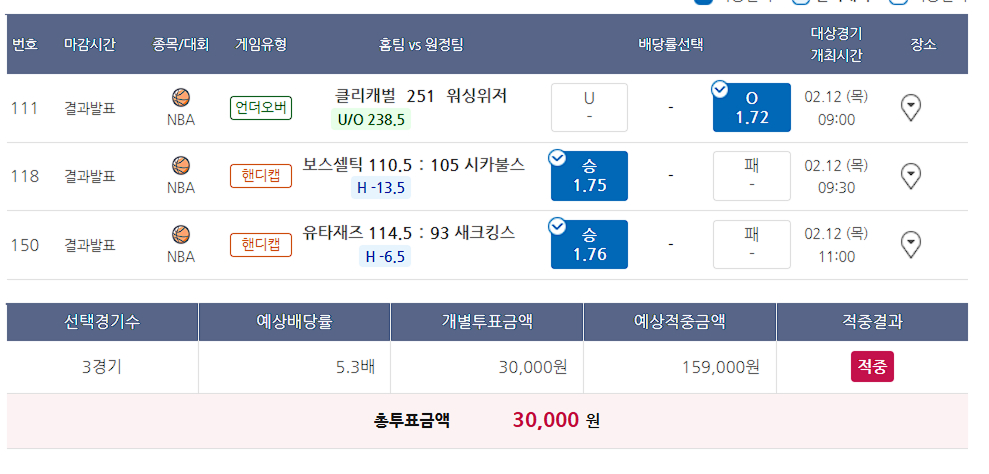
Task: Toggle 승 1.76 pick for 유타재즈
Action: tap(589, 244)
